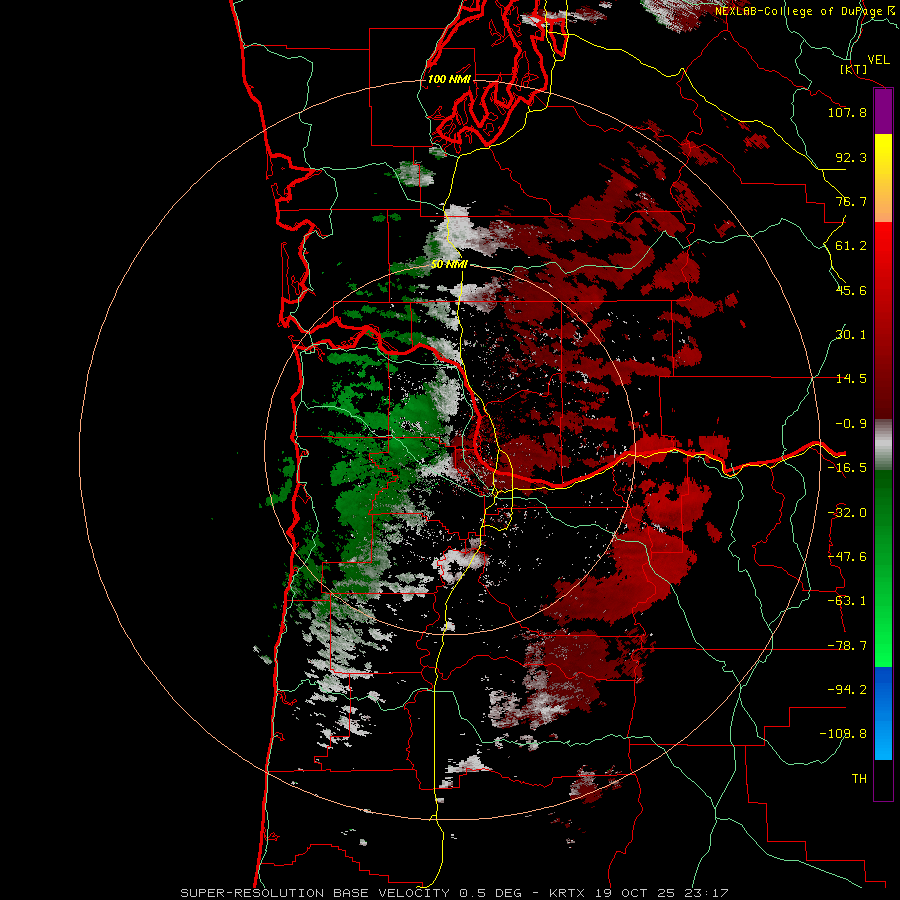Click the 61.2 velocity scale value
The image size is (900, 900).
tap(851, 246)
